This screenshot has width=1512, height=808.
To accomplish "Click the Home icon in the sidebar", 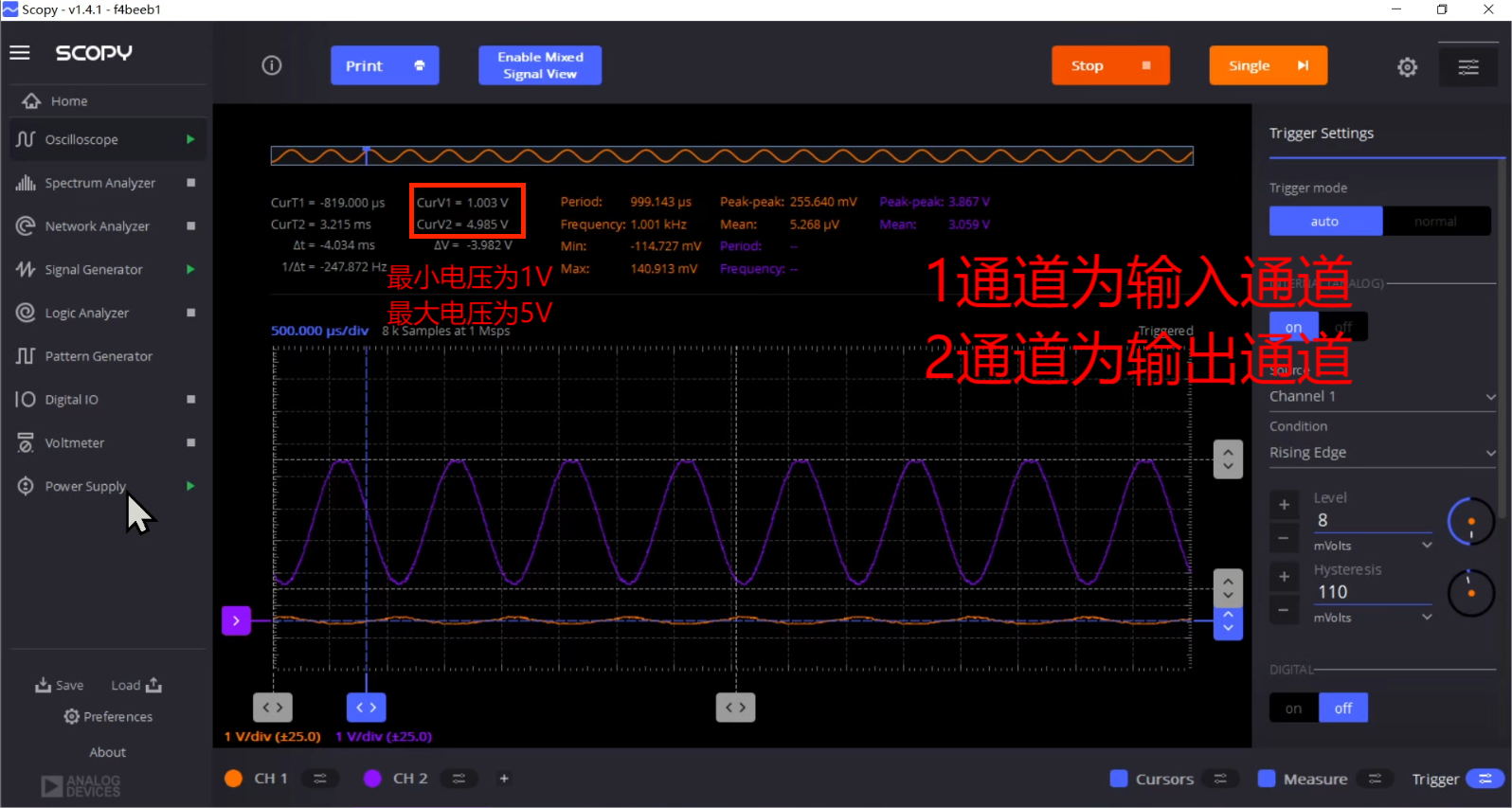I will (x=31, y=101).
